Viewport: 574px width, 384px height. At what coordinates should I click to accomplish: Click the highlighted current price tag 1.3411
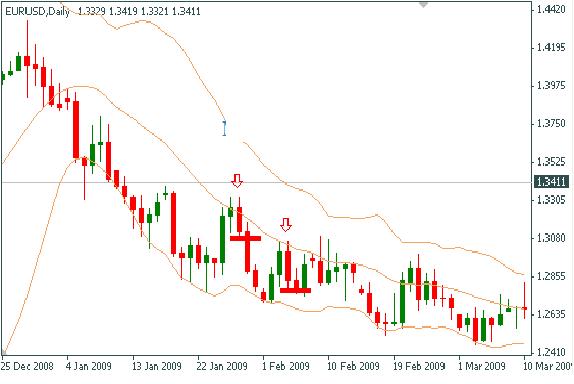[x=552, y=181]
